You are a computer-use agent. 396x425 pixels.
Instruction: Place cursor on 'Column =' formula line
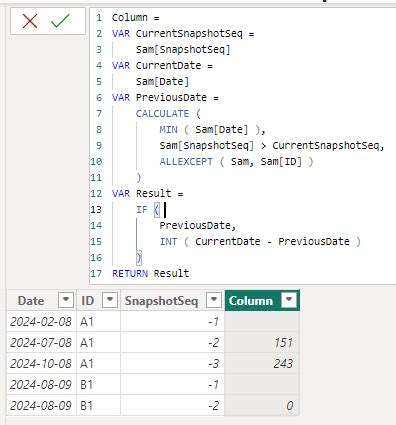pos(136,17)
